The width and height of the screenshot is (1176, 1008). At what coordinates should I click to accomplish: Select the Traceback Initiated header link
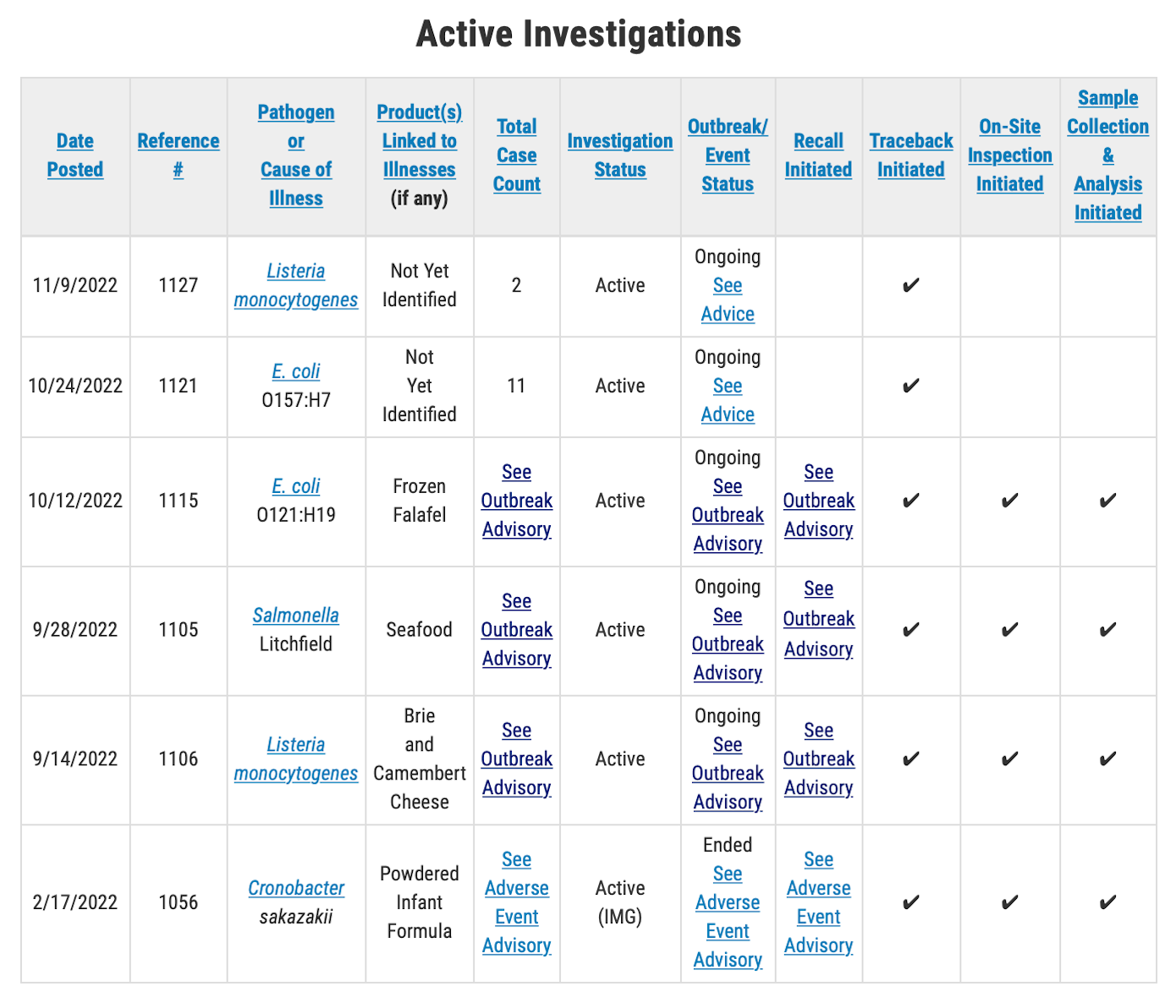(x=910, y=156)
